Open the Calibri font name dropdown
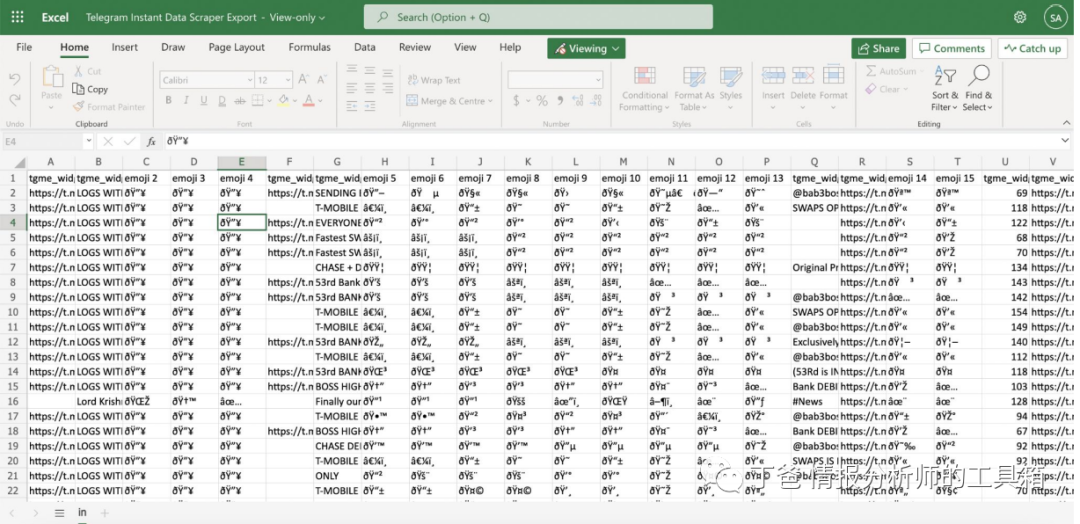Image resolution: width=1080 pixels, height=524 pixels. pyautogui.click(x=207, y=80)
